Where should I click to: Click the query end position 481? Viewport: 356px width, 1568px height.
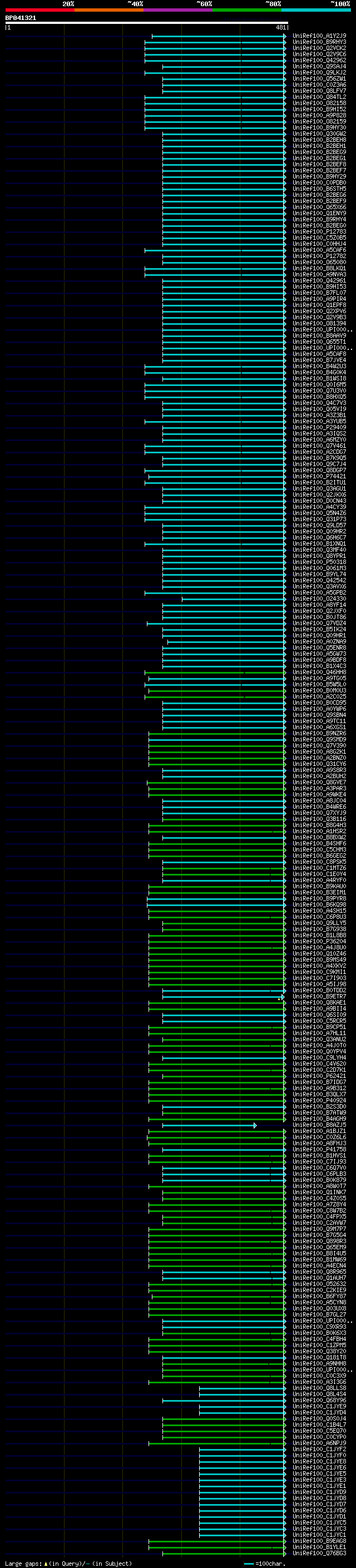[280, 27]
